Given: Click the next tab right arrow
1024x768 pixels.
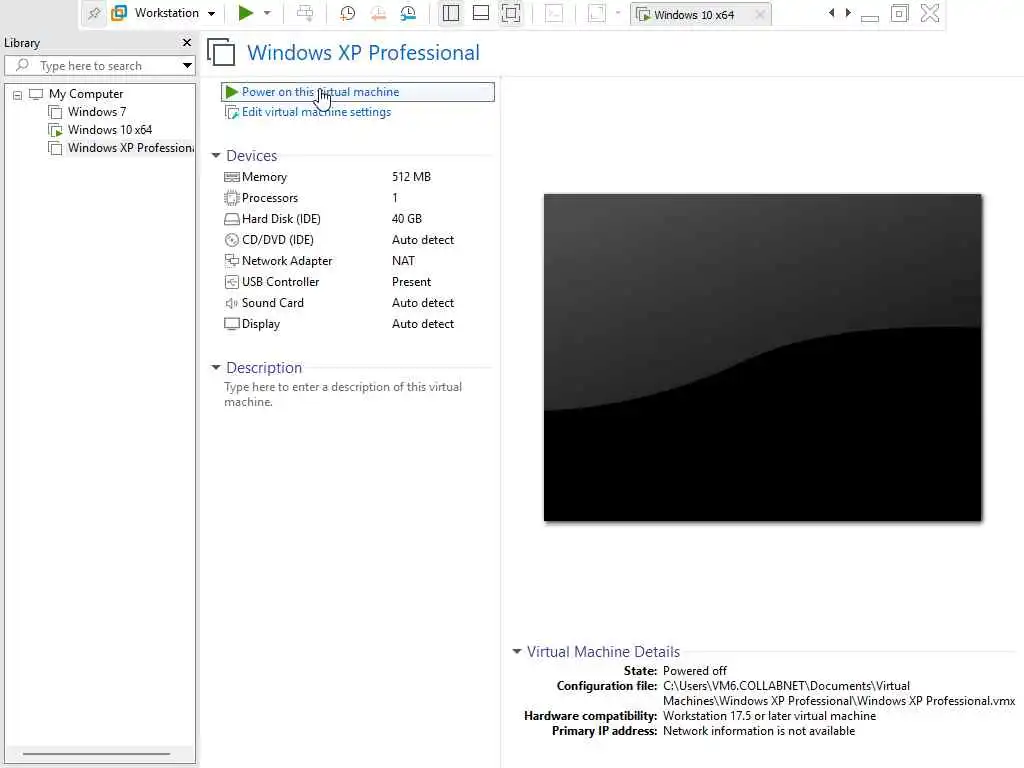Looking at the screenshot, I should click(x=848, y=12).
